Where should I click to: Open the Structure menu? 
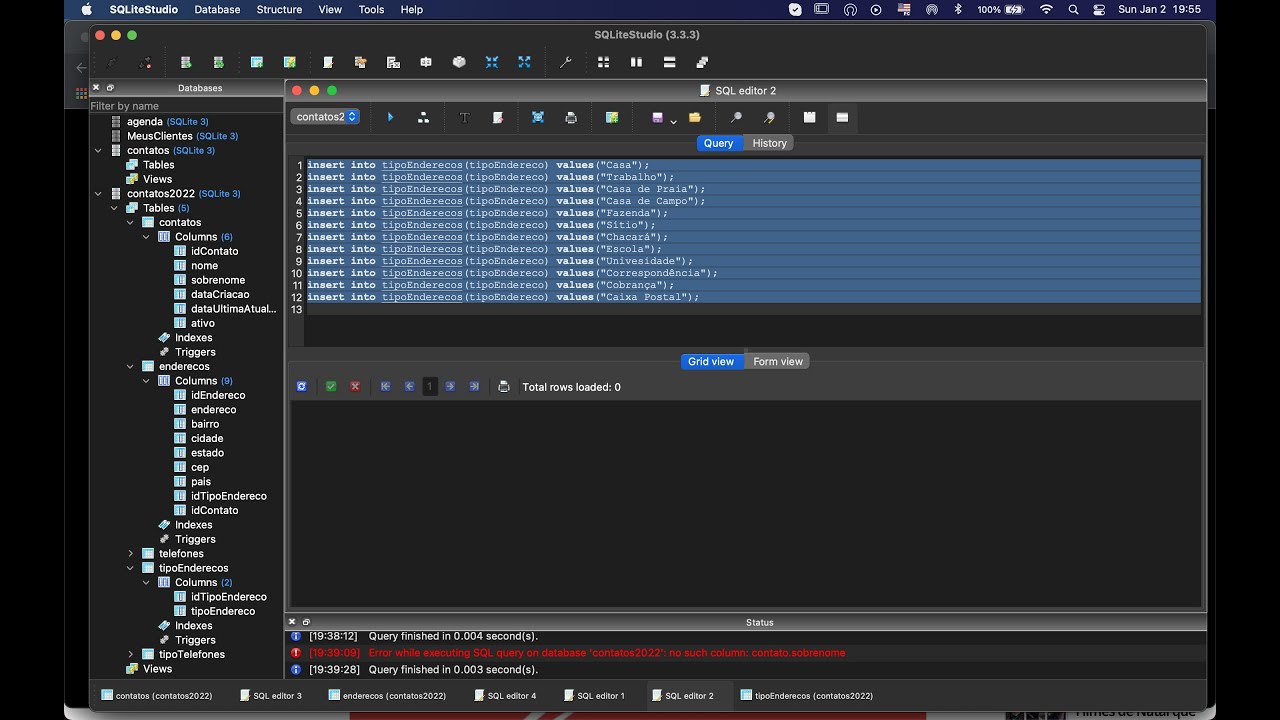(279, 9)
